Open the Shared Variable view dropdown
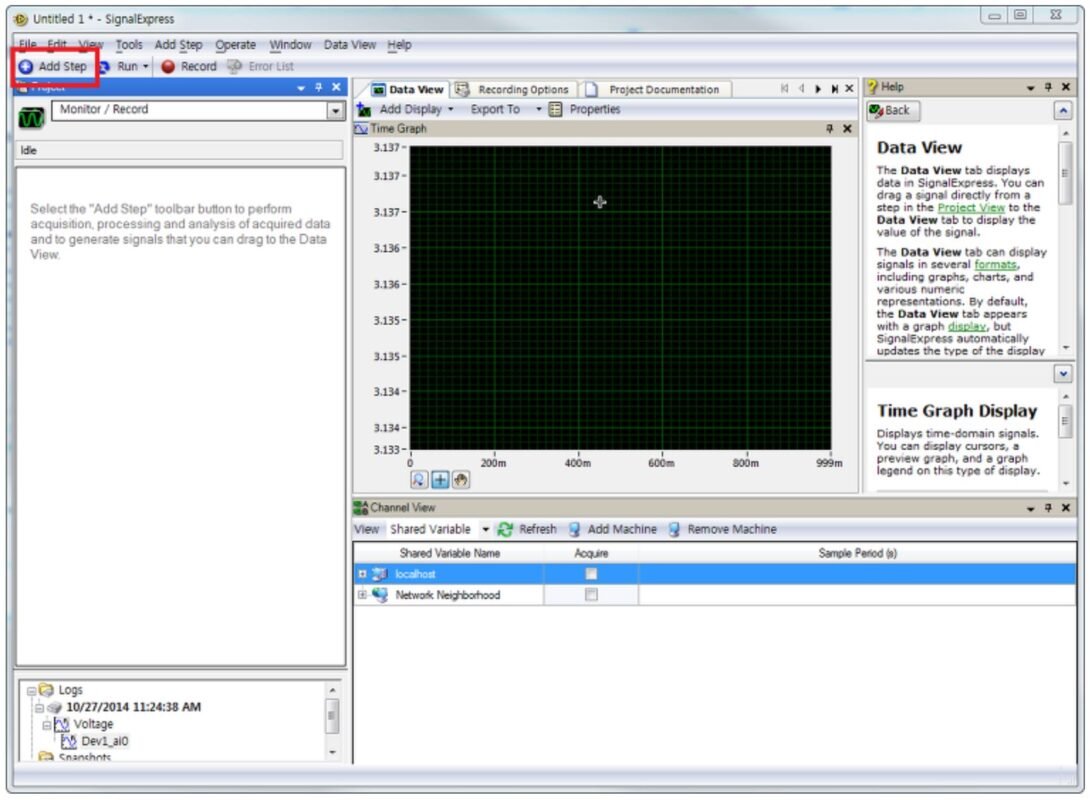 click(x=485, y=530)
